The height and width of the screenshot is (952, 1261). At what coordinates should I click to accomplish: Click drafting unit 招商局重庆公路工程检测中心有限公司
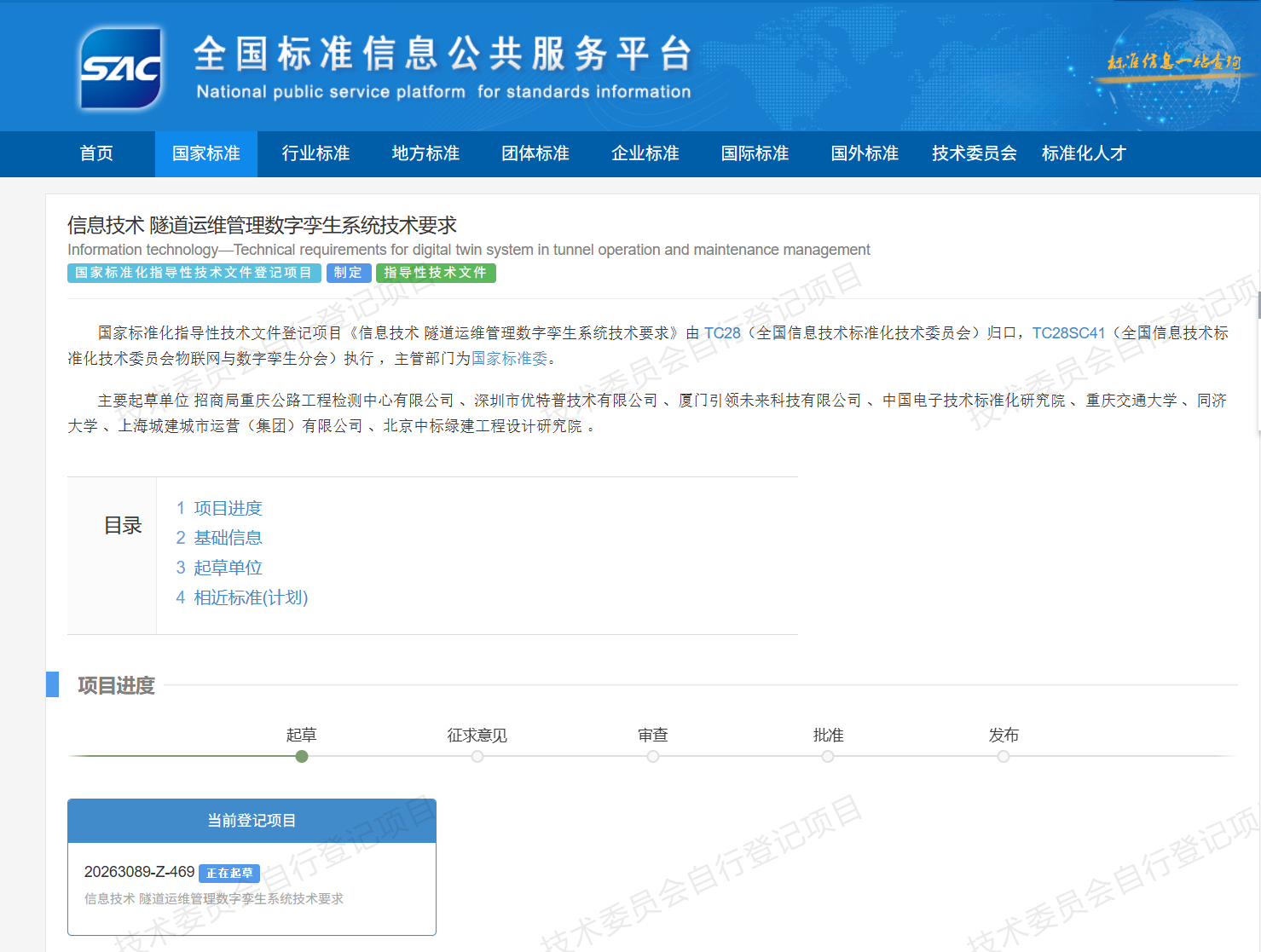[x=324, y=401]
